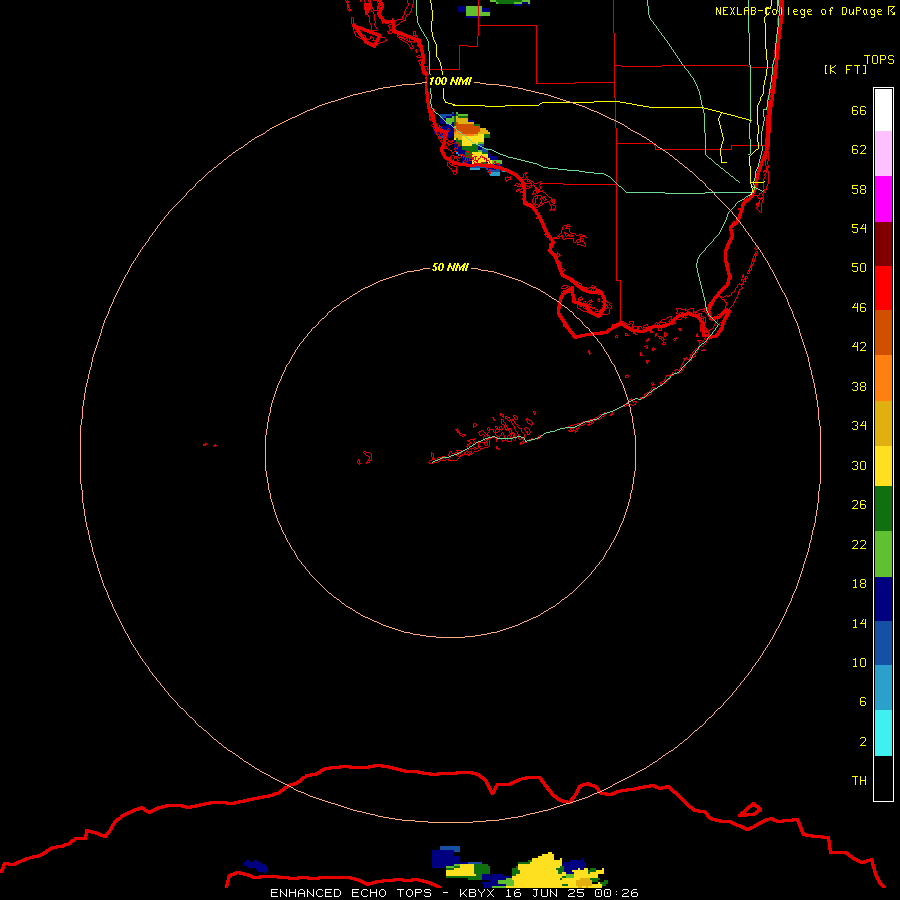Click the dark orange legend swatch
Screen dimensions: 900x900
pyautogui.click(x=883, y=333)
